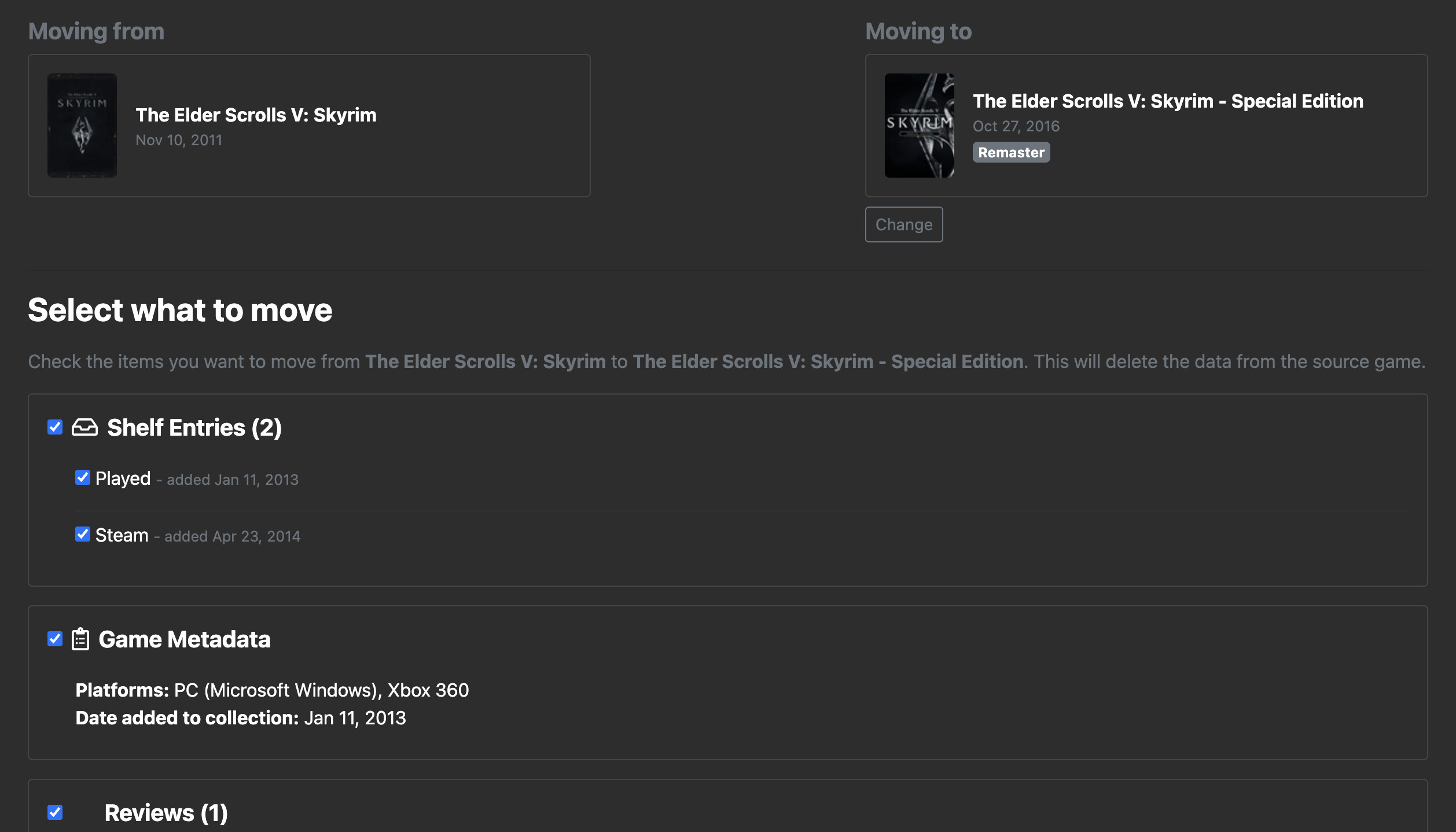Viewport: 1456px width, 832px height.
Task: Click the Game Metadata clipboard icon
Action: tap(80, 639)
